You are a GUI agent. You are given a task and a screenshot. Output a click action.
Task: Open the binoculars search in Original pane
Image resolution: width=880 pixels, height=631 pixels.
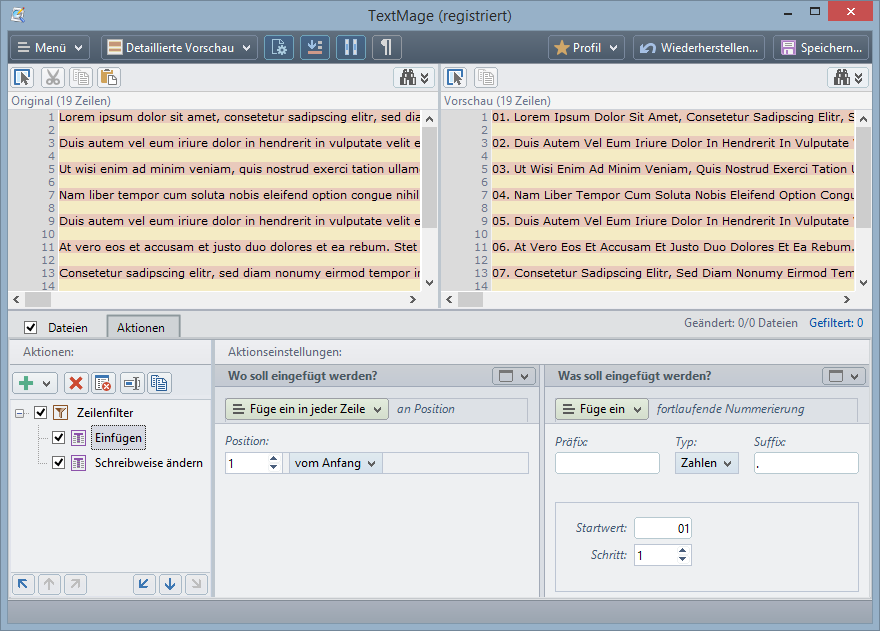tap(413, 78)
